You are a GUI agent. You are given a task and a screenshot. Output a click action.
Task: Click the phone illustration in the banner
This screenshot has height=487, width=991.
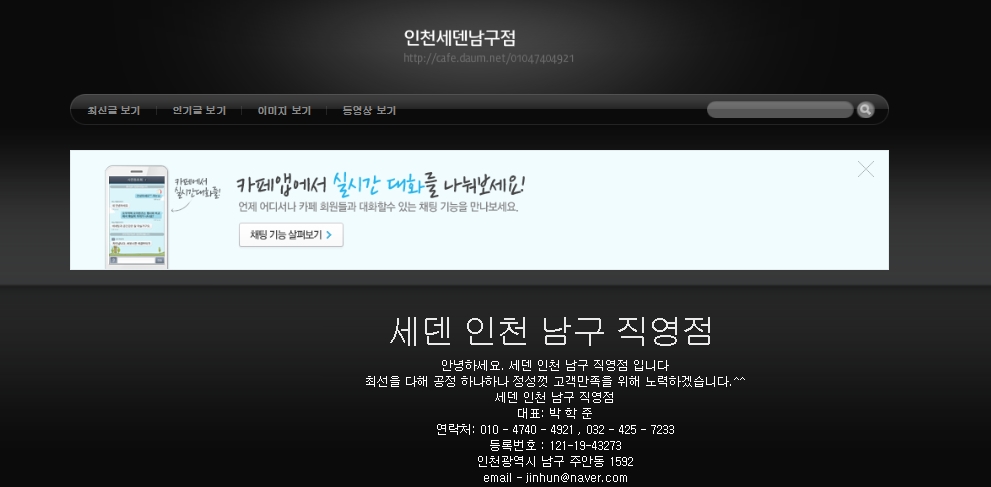click(135, 216)
